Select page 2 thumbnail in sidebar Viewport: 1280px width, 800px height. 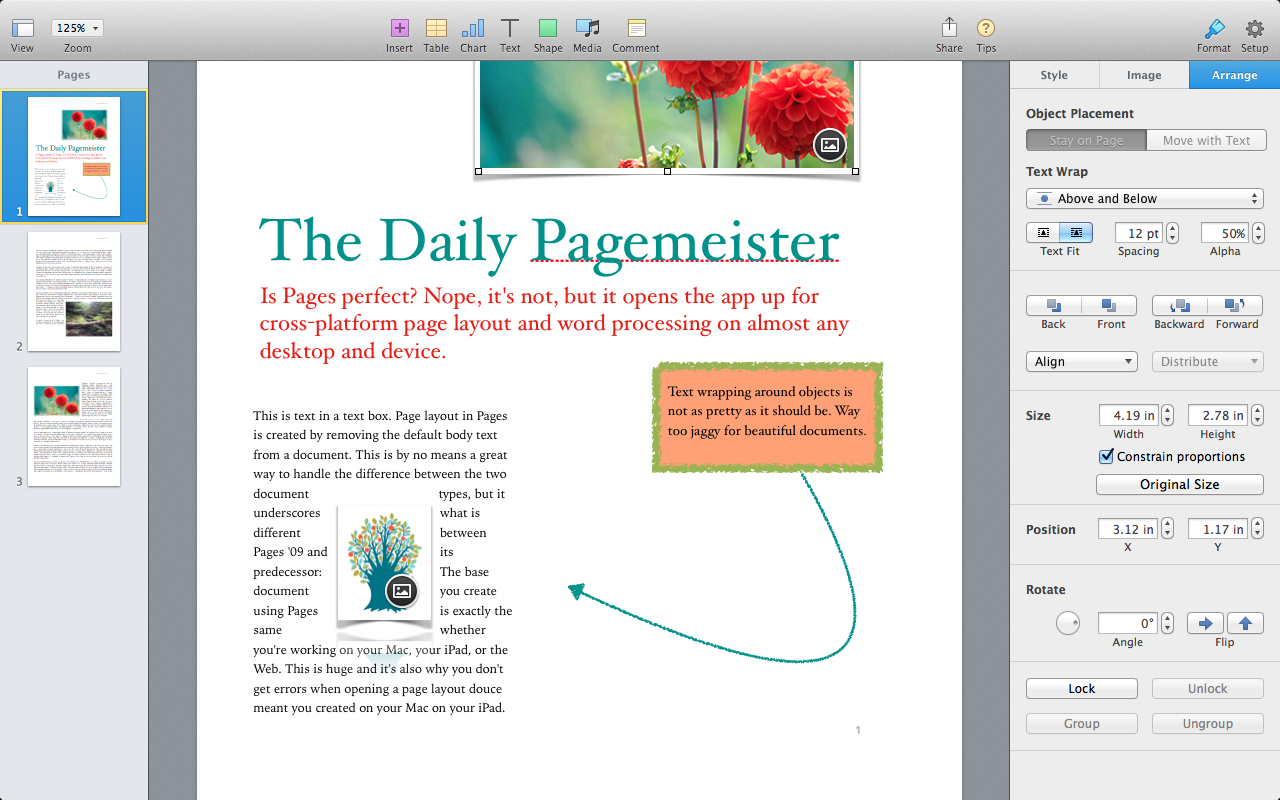(74, 292)
